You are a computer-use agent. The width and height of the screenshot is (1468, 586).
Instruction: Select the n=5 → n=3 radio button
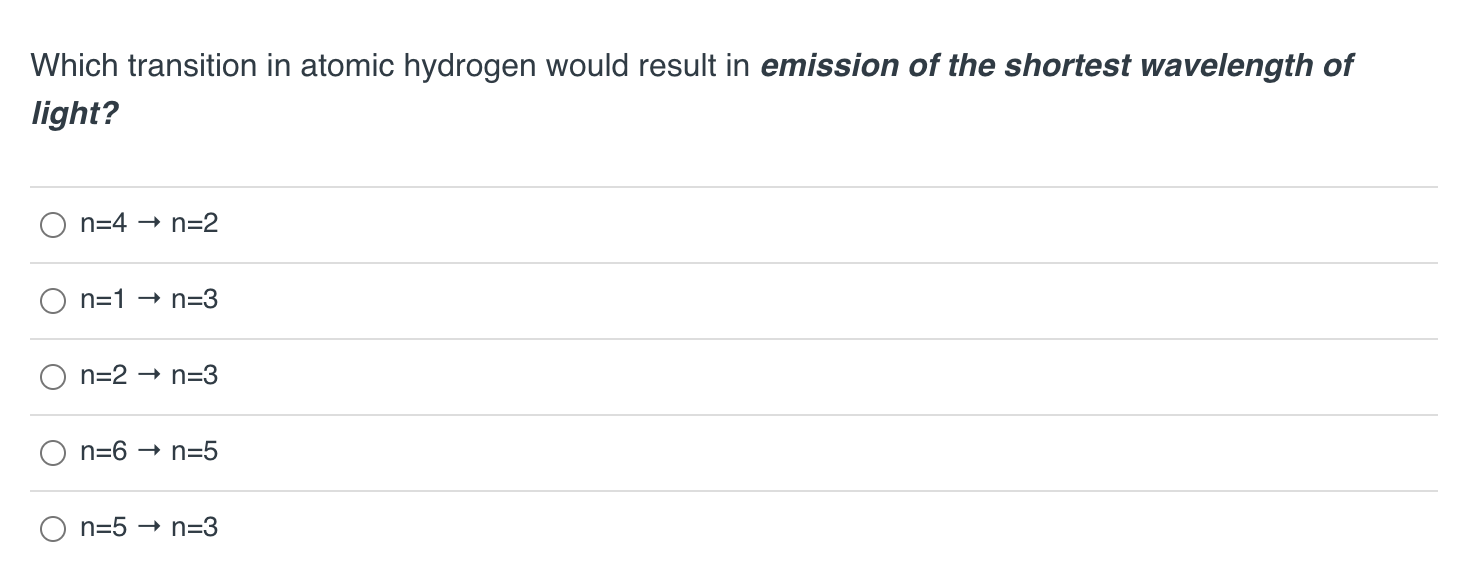(x=52, y=528)
